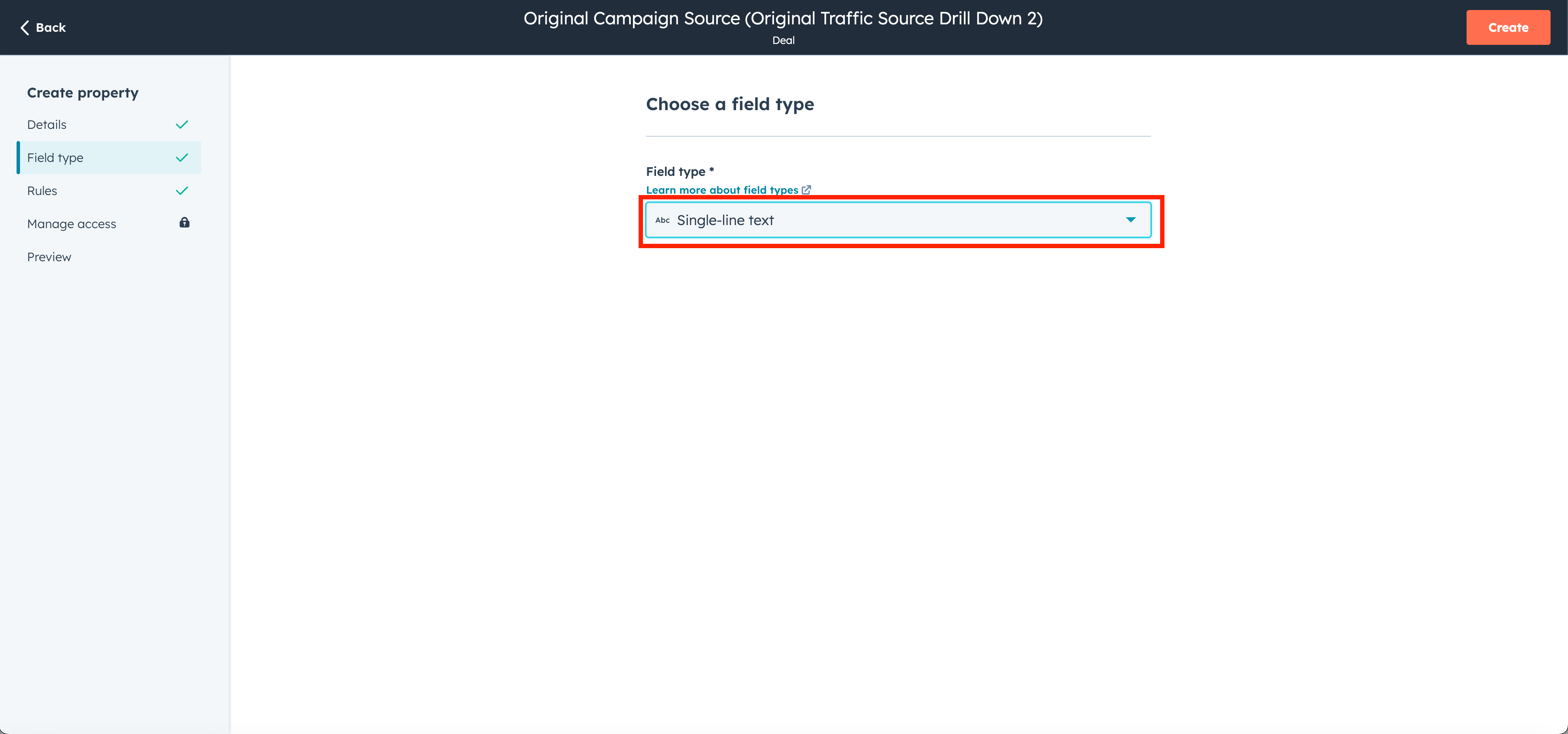The image size is (1568, 734).
Task: Click the orange Create button
Action: point(1508,27)
